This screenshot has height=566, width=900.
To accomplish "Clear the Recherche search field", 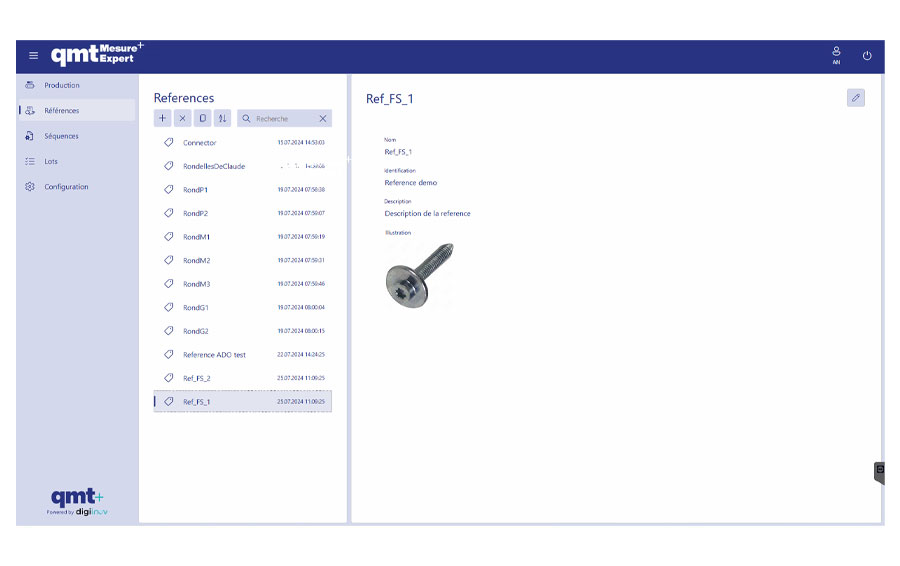I will click(x=322, y=118).
